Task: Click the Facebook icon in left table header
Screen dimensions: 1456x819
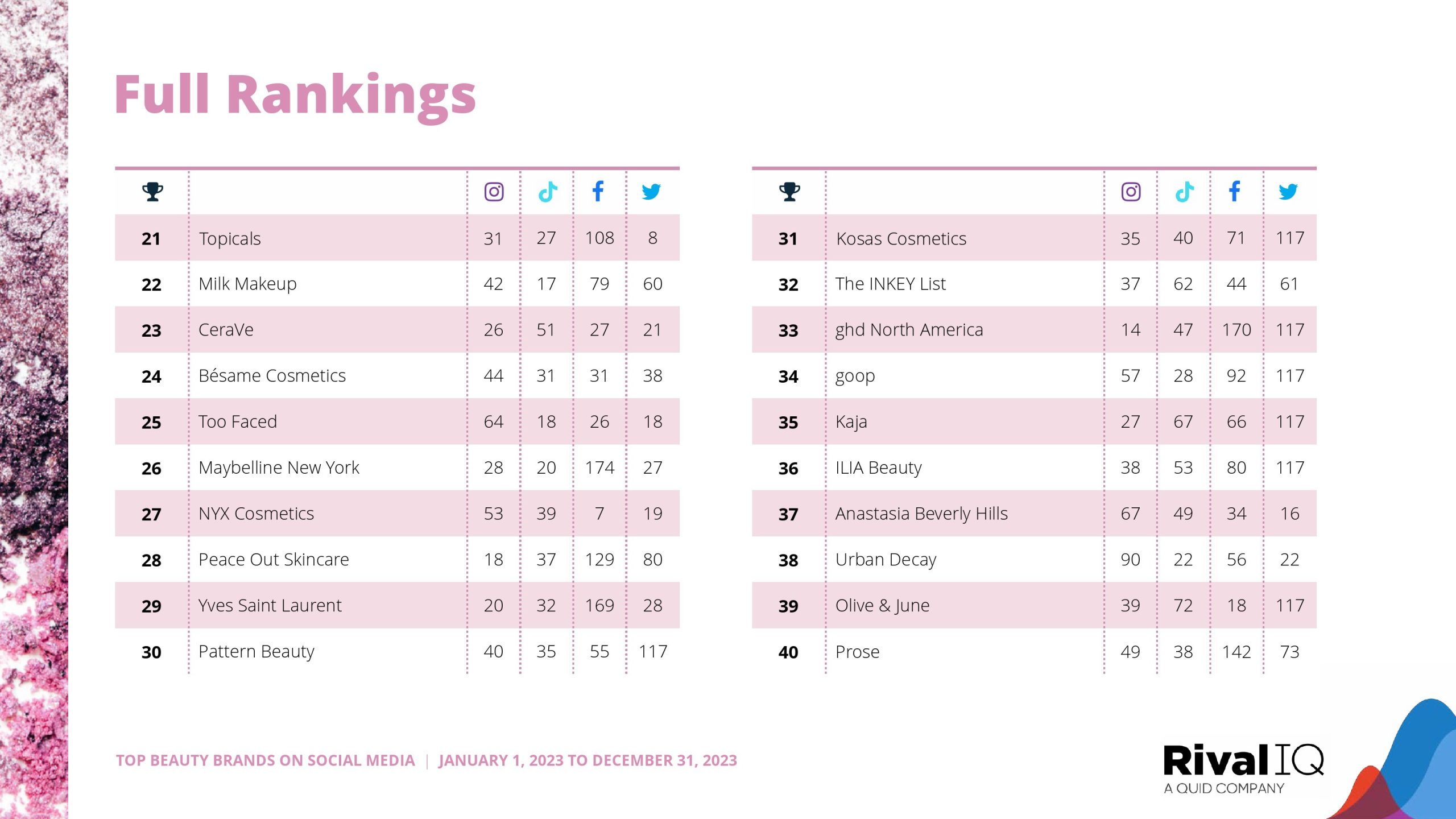Action: (598, 192)
